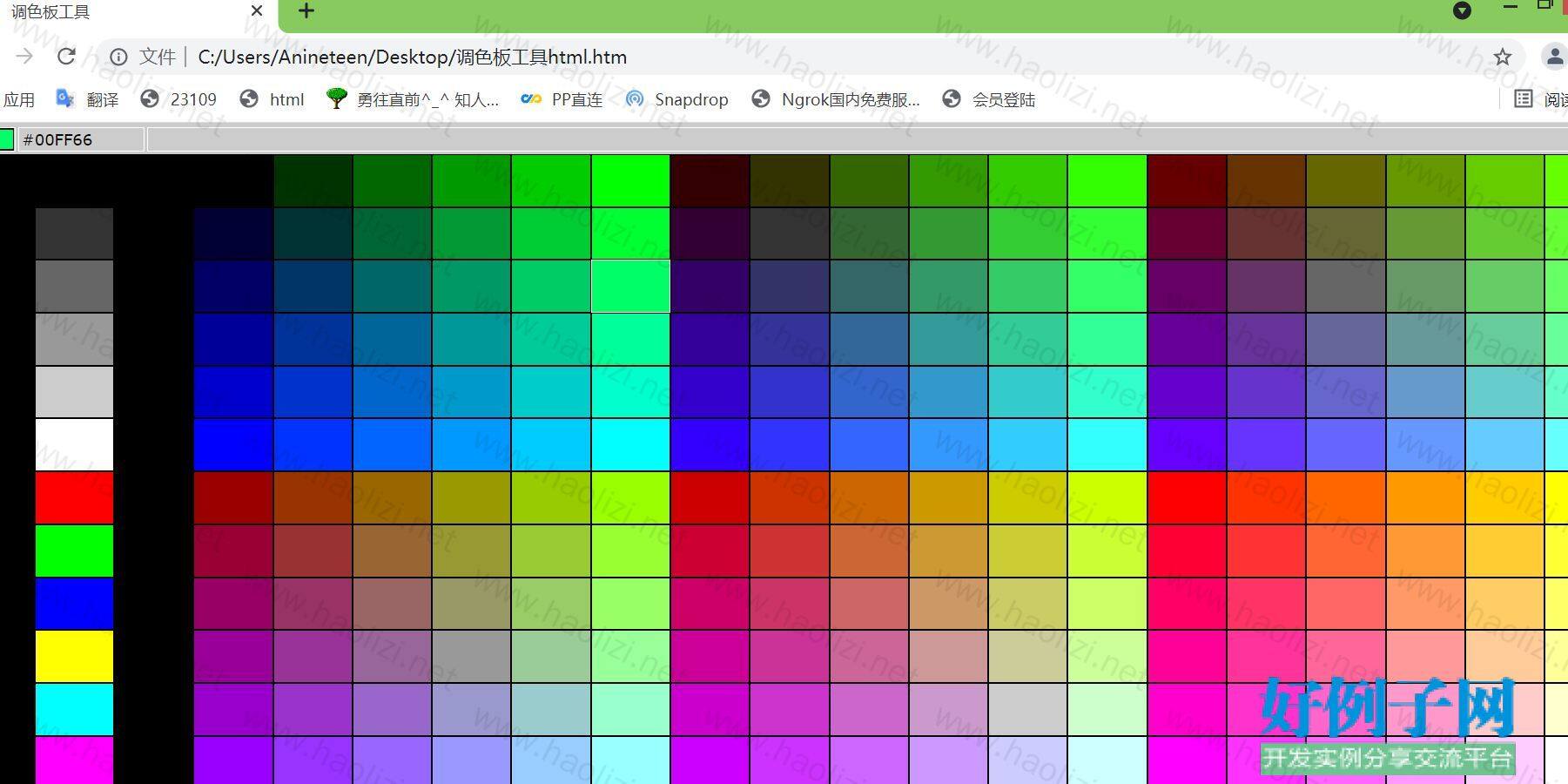1568x784 pixels.
Task: Pick the neutral gray #999999 swatch in grid
Action: tap(471, 656)
